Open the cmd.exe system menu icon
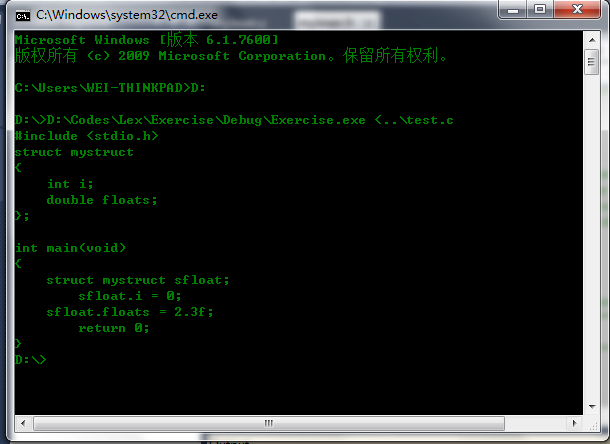This screenshot has width=610, height=444. pyautogui.click(x=23, y=16)
